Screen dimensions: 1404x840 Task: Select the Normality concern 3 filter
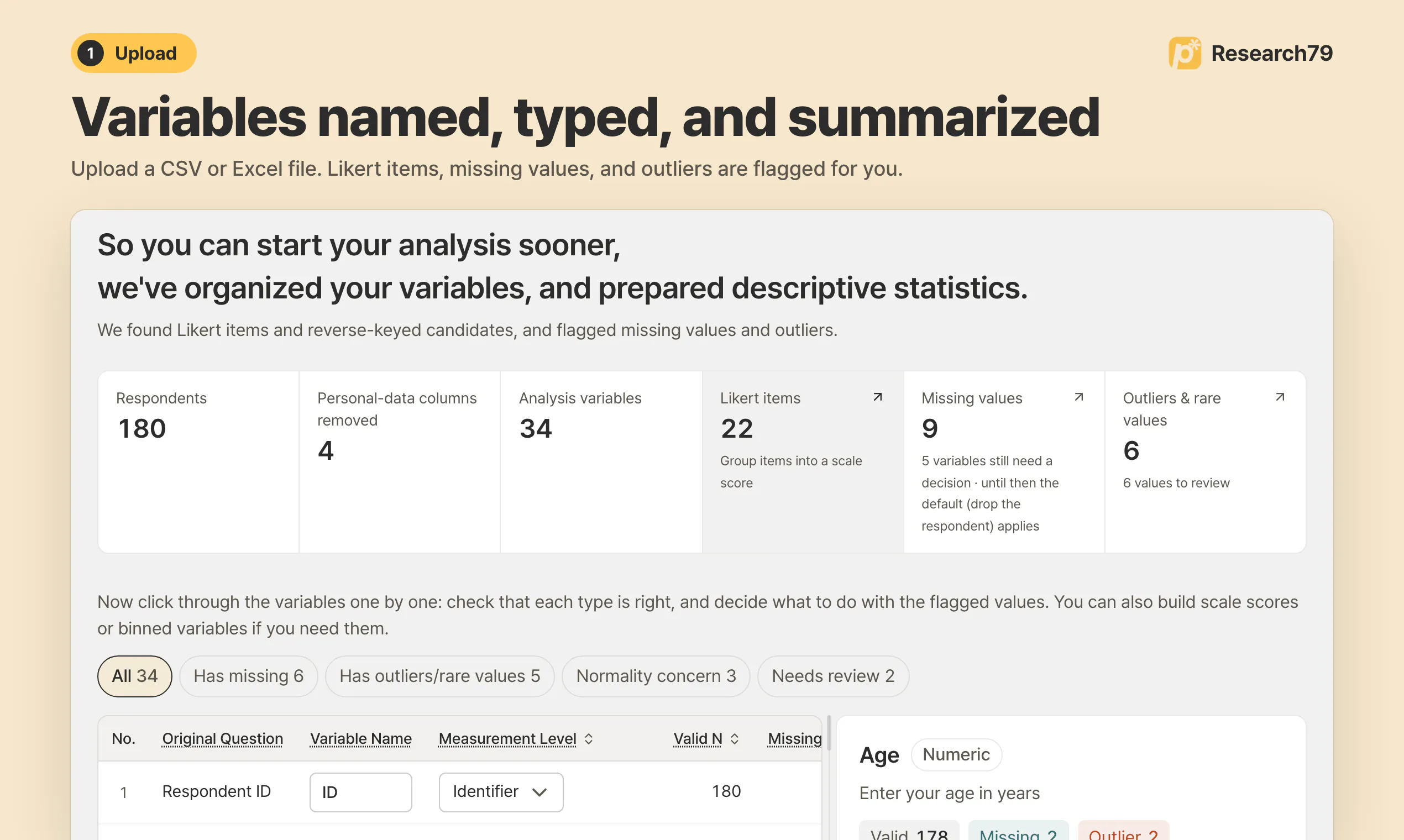(x=656, y=676)
